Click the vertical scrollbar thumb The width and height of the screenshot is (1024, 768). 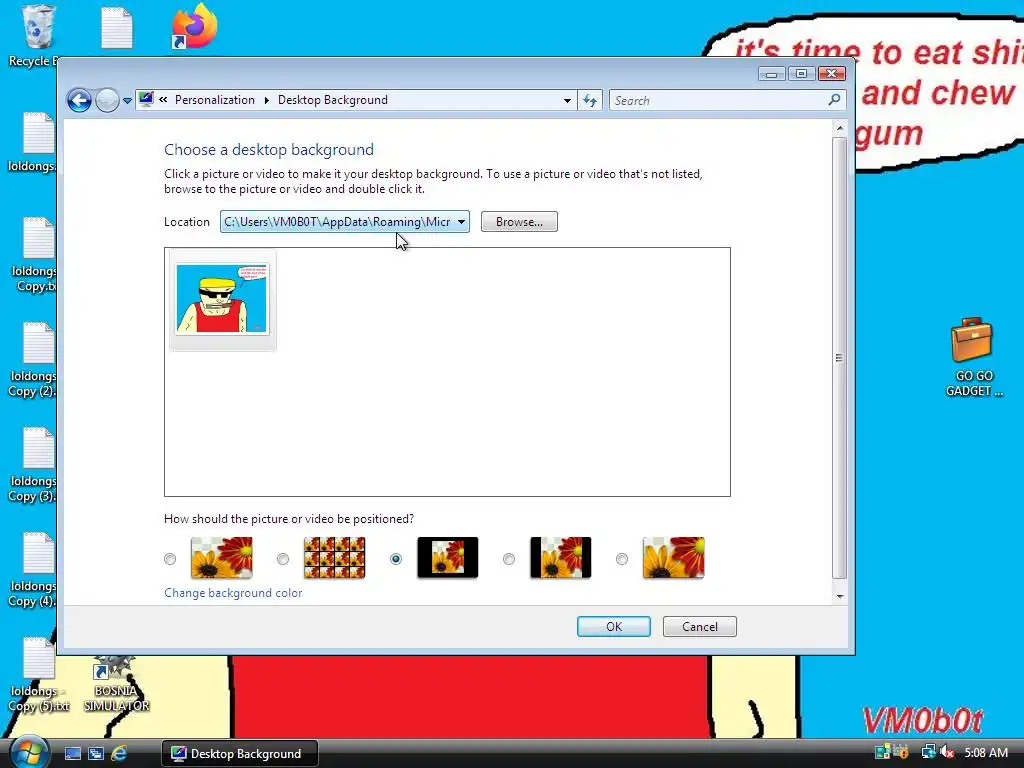click(x=840, y=358)
